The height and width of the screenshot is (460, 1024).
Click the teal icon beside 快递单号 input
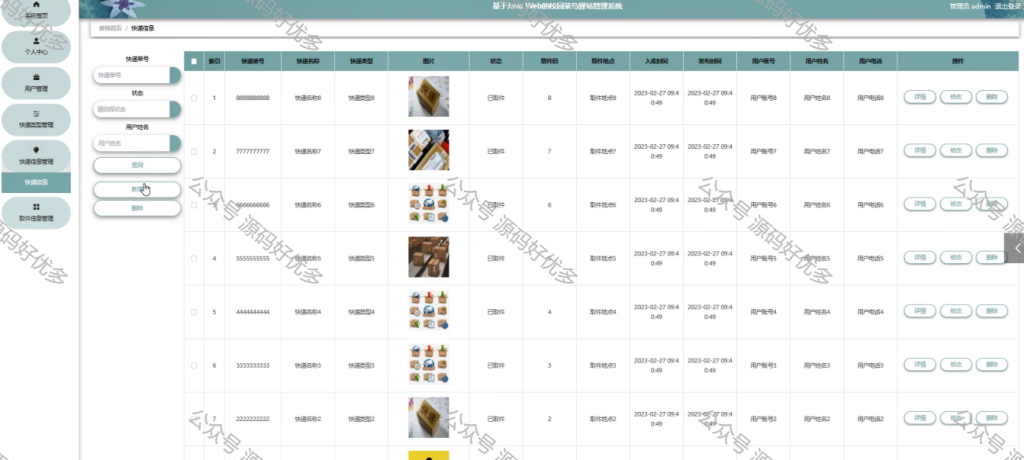(175, 75)
